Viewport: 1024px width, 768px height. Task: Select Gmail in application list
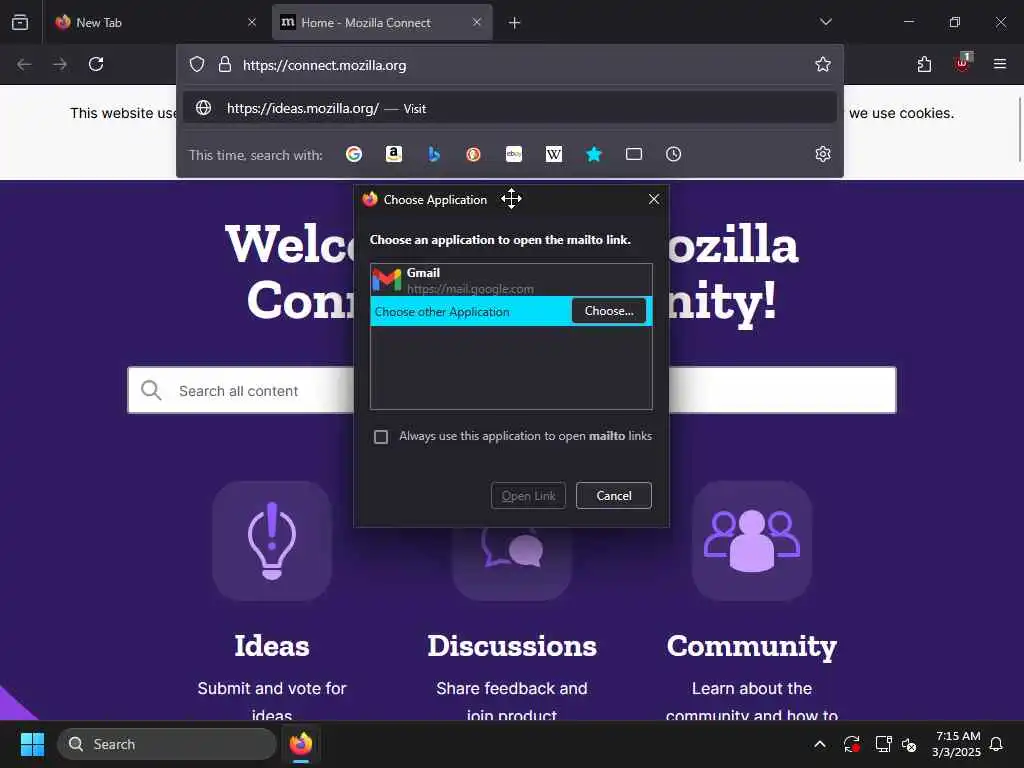click(511, 280)
